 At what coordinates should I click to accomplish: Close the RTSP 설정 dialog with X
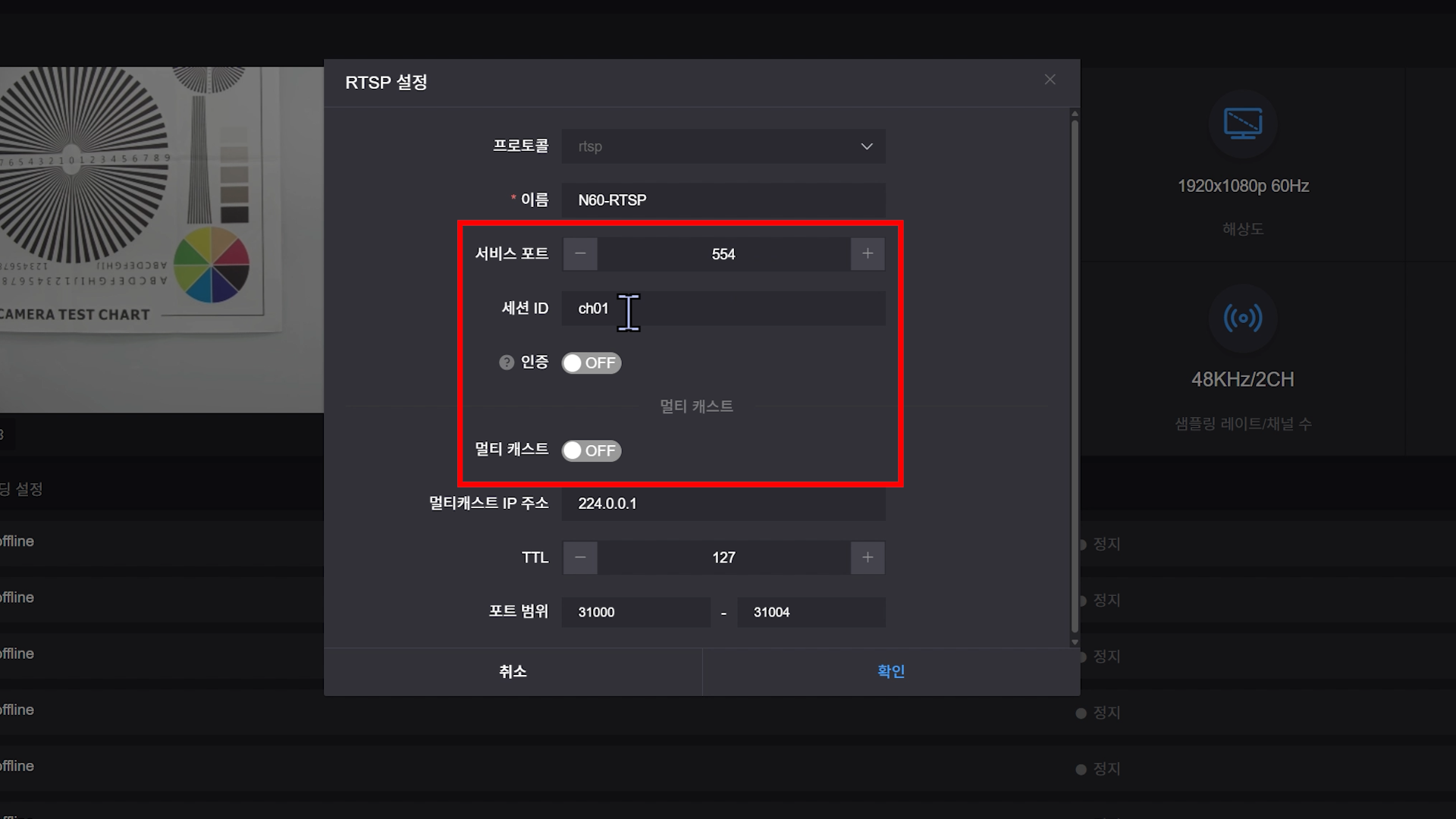pos(1050,80)
